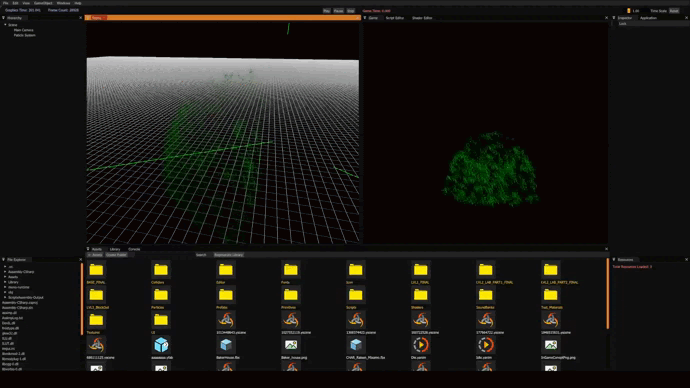The width and height of the screenshot is (690, 388).
Task: Click the Time Scale Reset button
Action: pyautogui.click(x=674, y=11)
